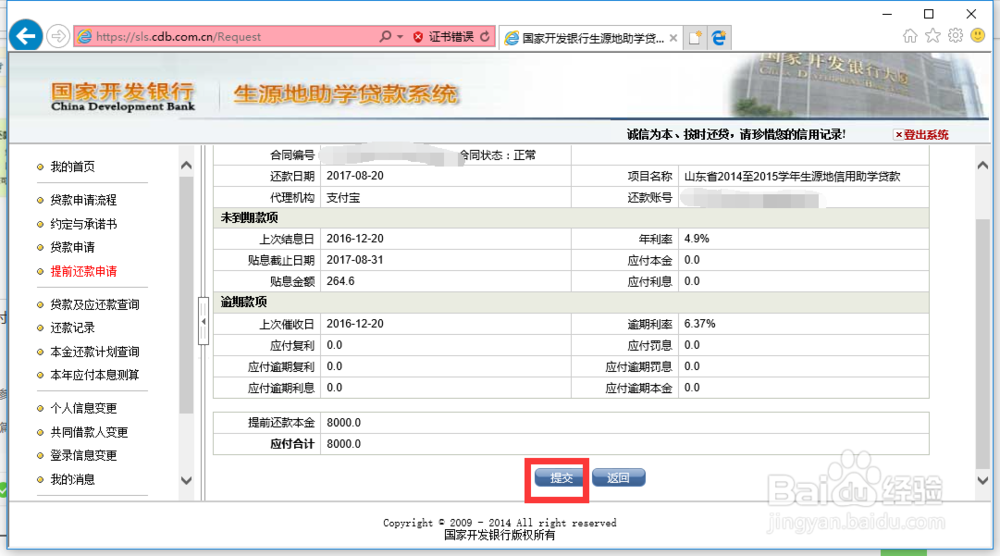The image size is (1000, 556).
Task: Open 贷款申请 menu item
Action: [x=73, y=247]
